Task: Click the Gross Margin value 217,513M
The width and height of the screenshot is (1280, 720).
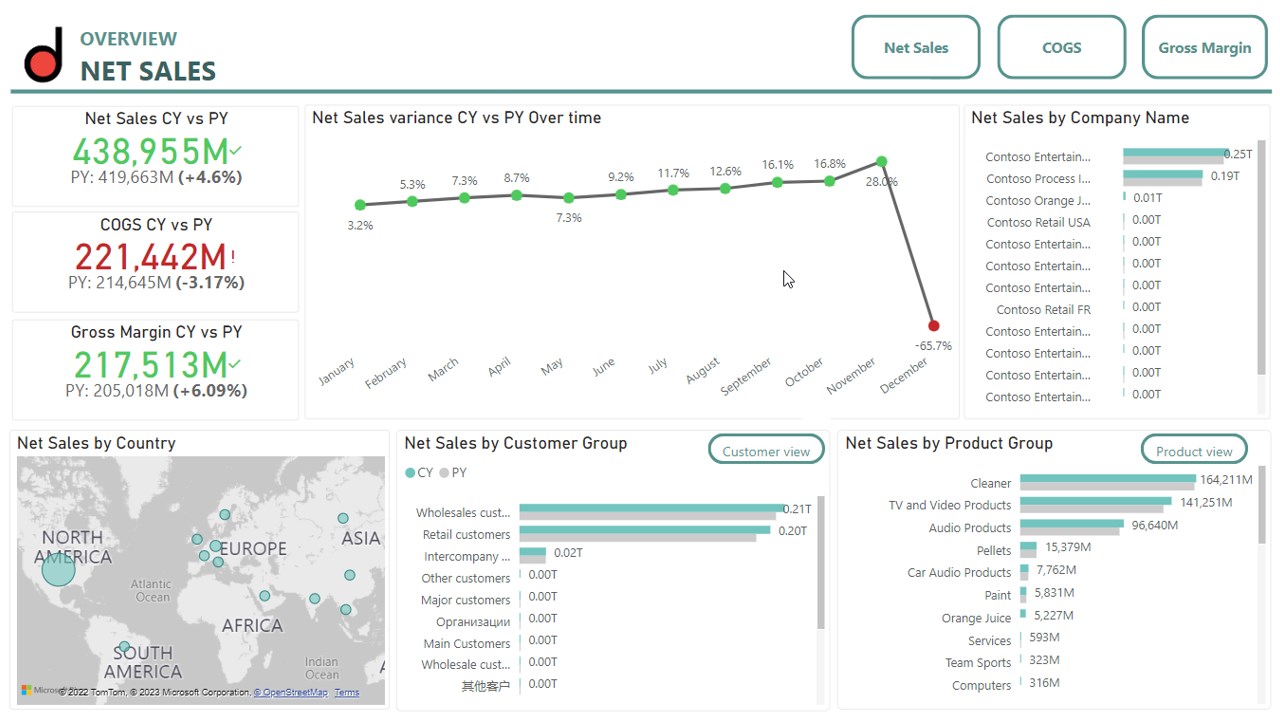Action: [150, 364]
